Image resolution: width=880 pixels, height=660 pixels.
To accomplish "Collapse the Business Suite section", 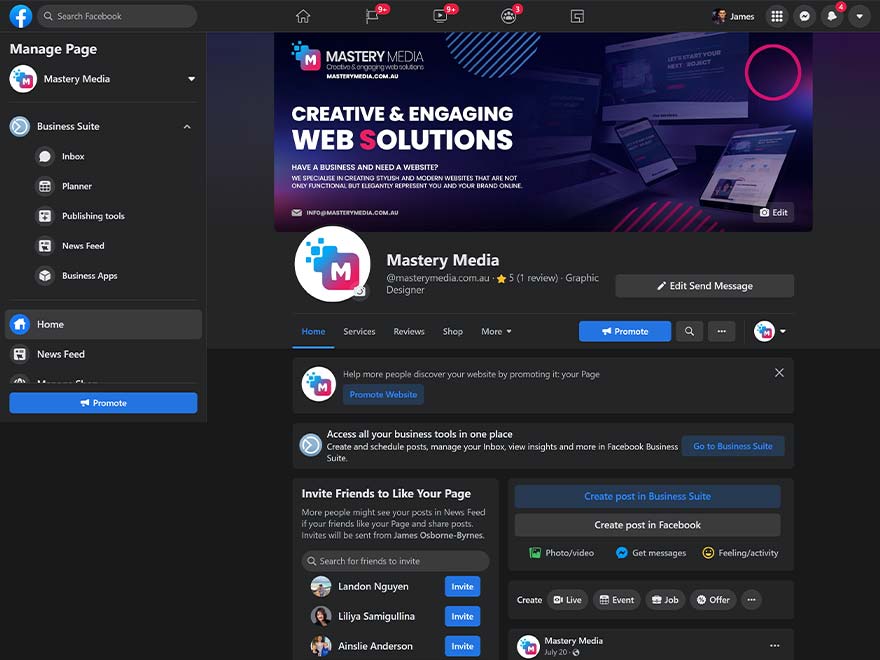I will (187, 127).
